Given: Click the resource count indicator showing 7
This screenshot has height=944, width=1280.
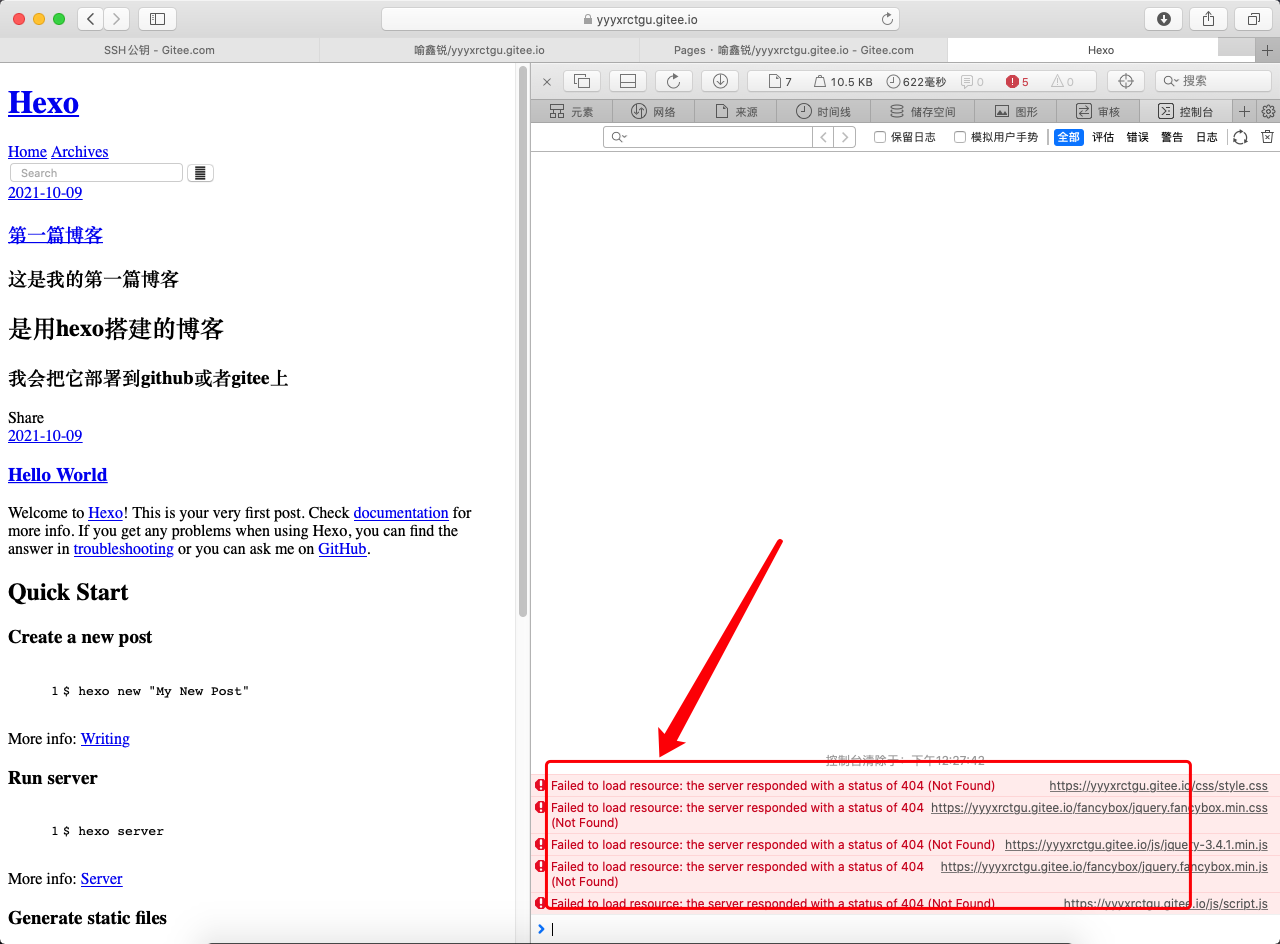Looking at the screenshot, I should [x=780, y=82].
